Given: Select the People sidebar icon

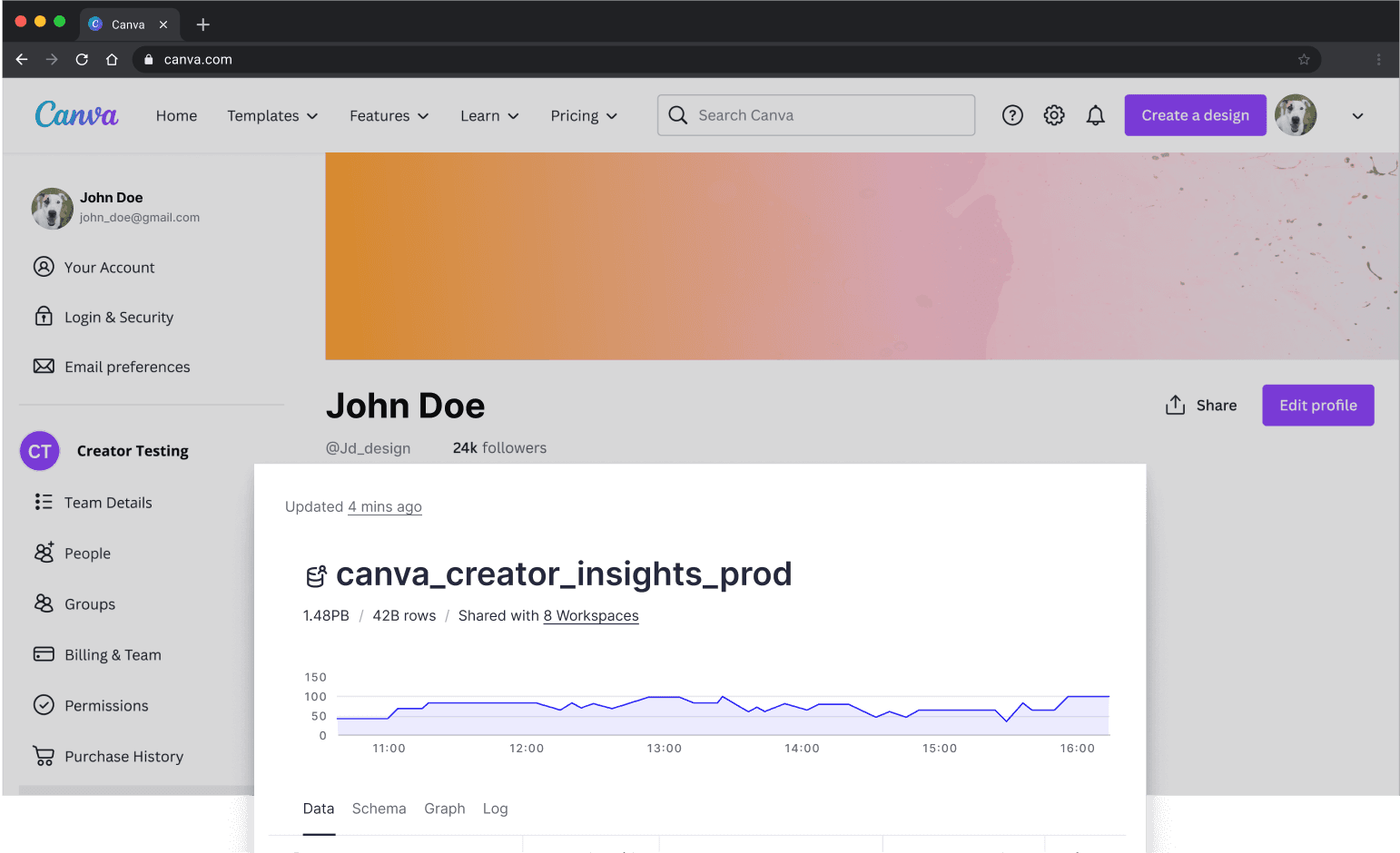Looking at the screenshot, I should click(x=44, y=553).
